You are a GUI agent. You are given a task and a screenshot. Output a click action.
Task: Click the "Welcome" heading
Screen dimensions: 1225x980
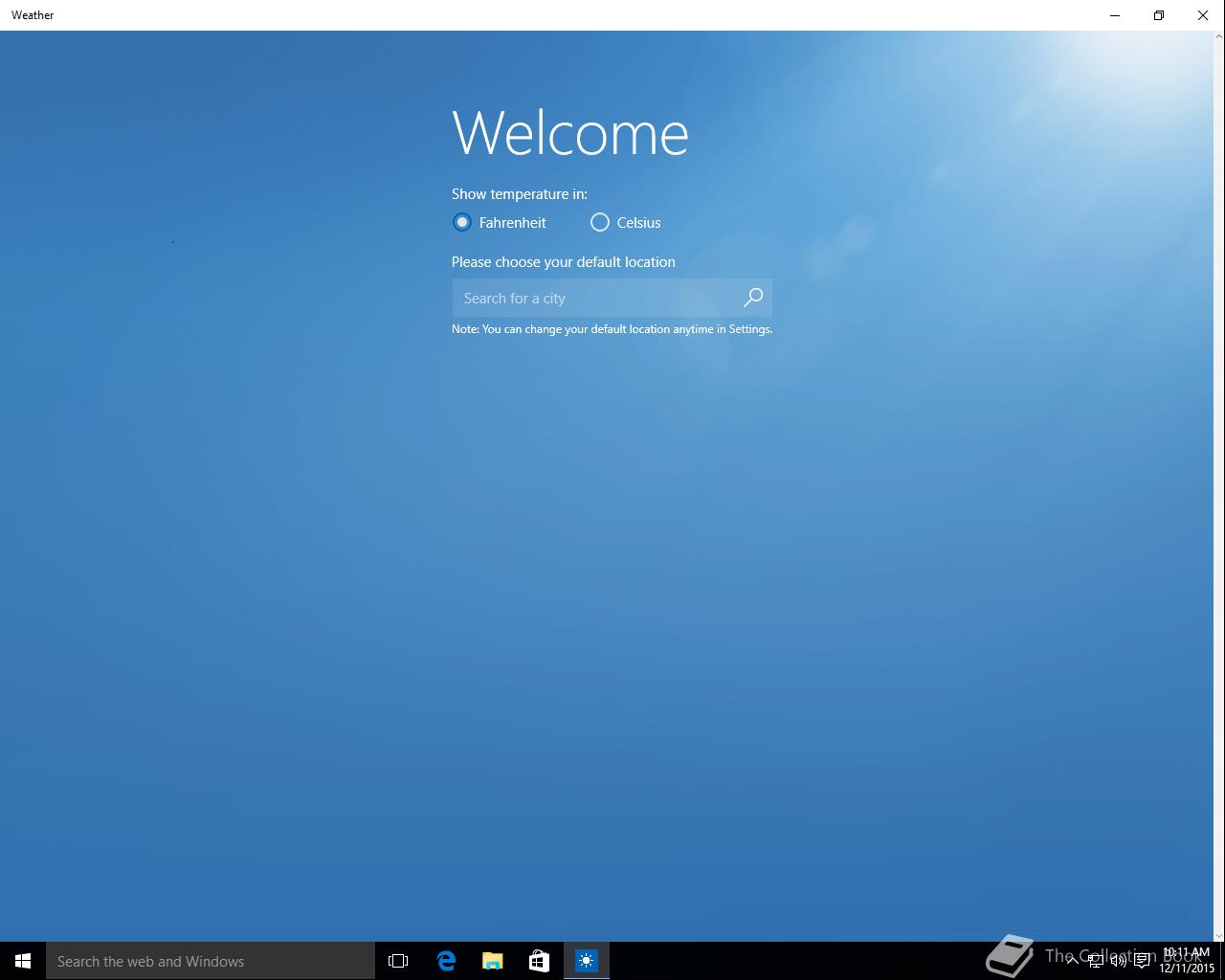tap(570, 132)
